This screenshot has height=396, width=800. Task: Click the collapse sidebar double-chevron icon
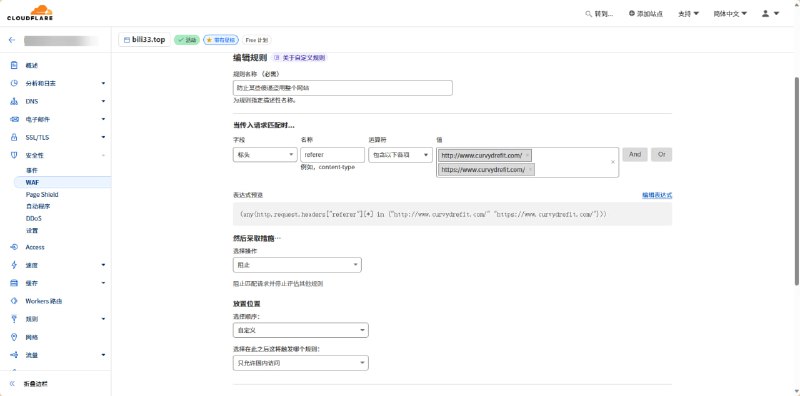(x=12, y=384)
